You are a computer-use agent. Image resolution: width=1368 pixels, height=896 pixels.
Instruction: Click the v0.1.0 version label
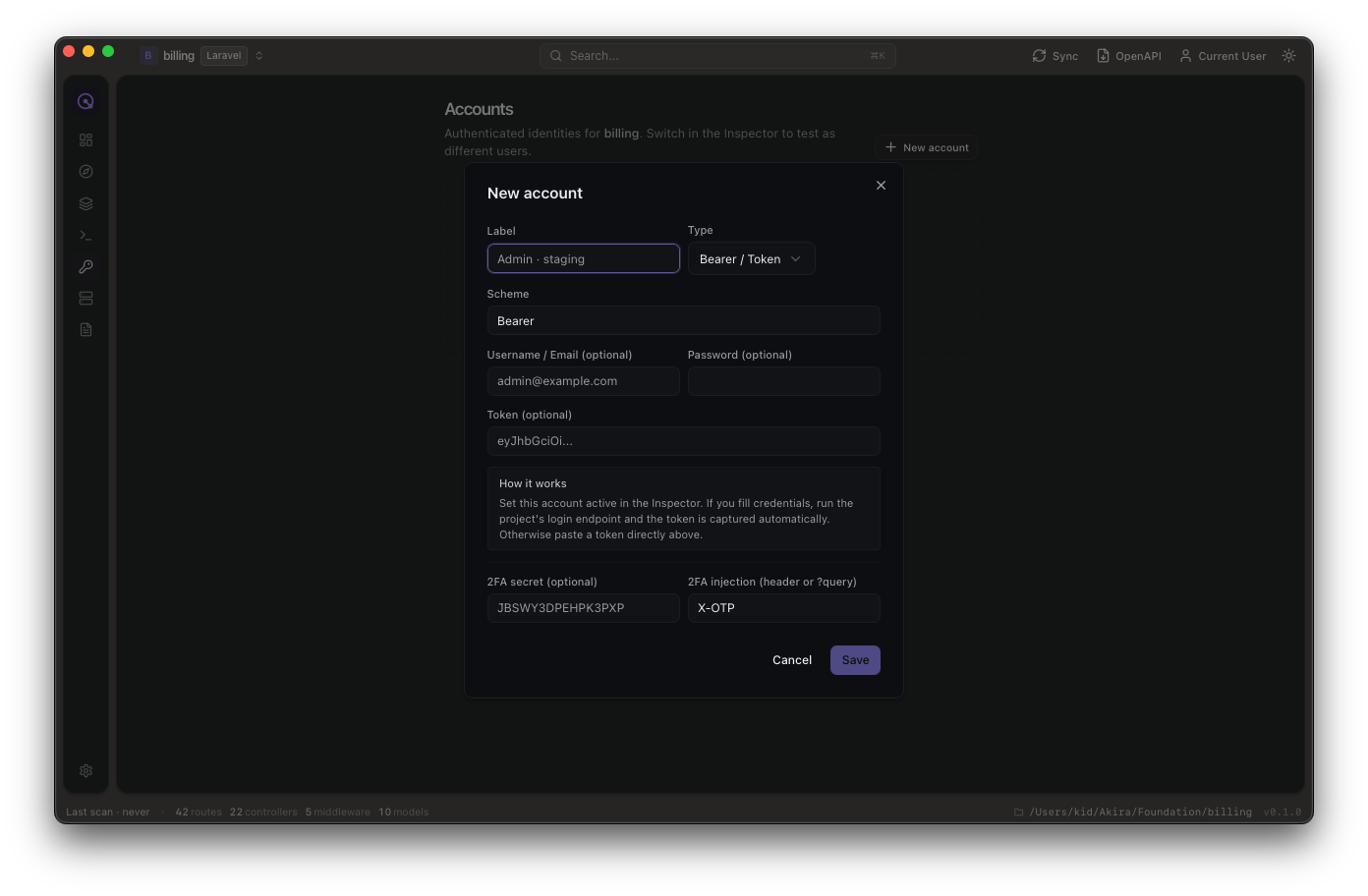point(1282,812)
